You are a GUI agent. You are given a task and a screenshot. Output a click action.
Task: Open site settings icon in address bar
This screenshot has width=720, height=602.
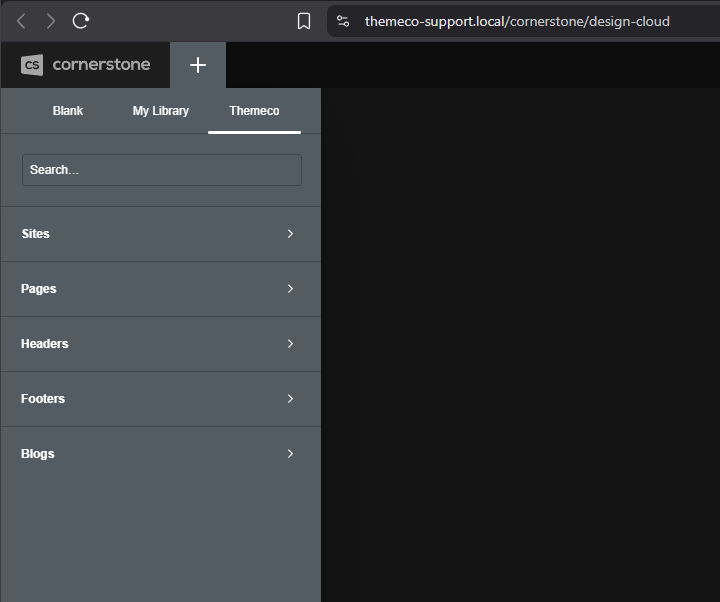click(x=343, y=21)
